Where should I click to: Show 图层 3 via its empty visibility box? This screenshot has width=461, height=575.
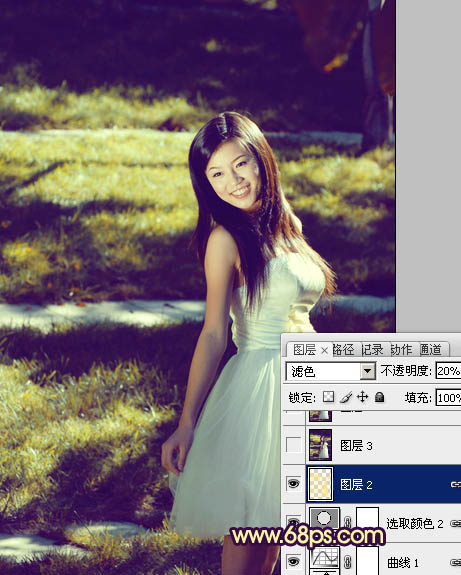pos(293,445)
